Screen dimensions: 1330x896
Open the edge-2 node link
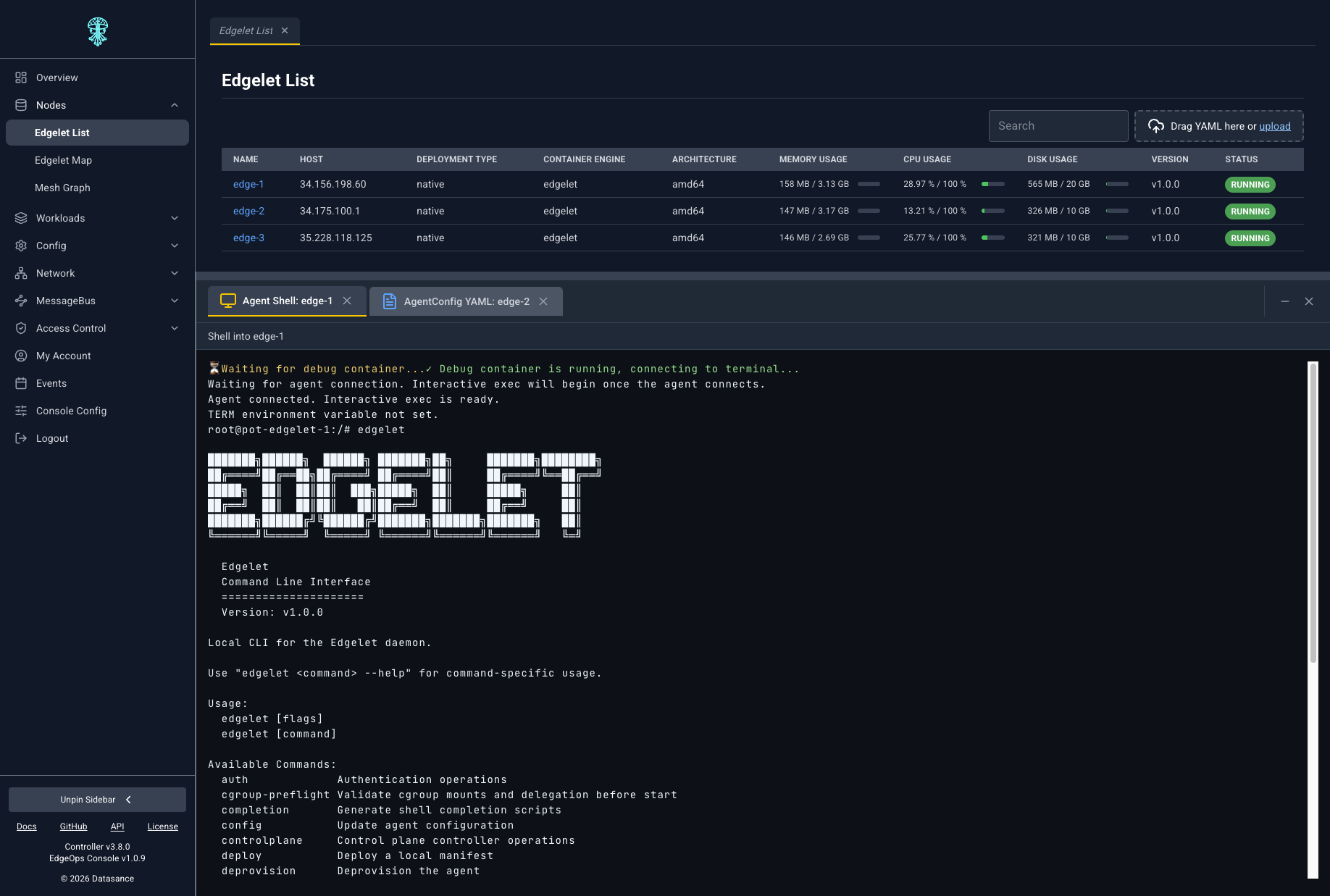click(x=248, y=211)
